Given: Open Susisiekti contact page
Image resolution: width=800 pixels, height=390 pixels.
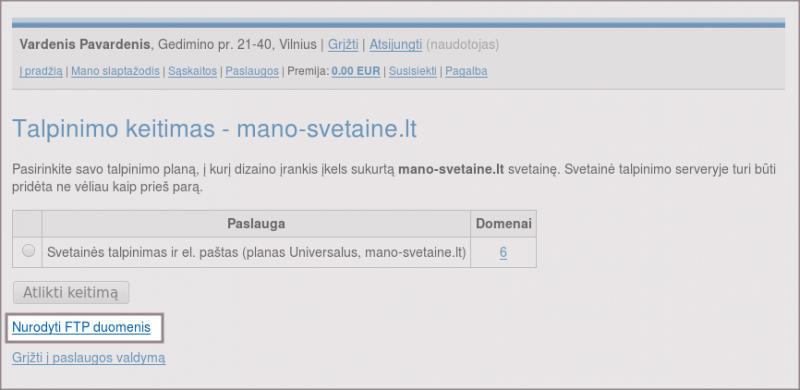Looking at the screenshot, I should pos(413,71).
